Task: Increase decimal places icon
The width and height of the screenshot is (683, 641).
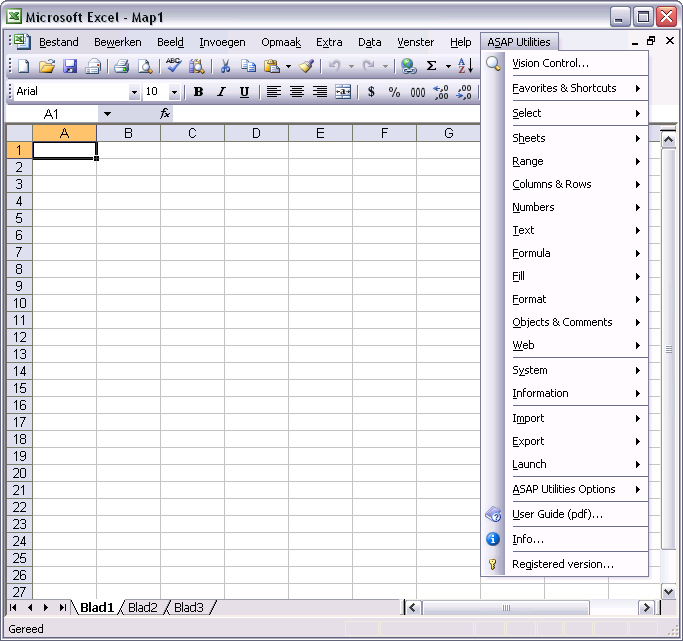Action: coord(441,91)
